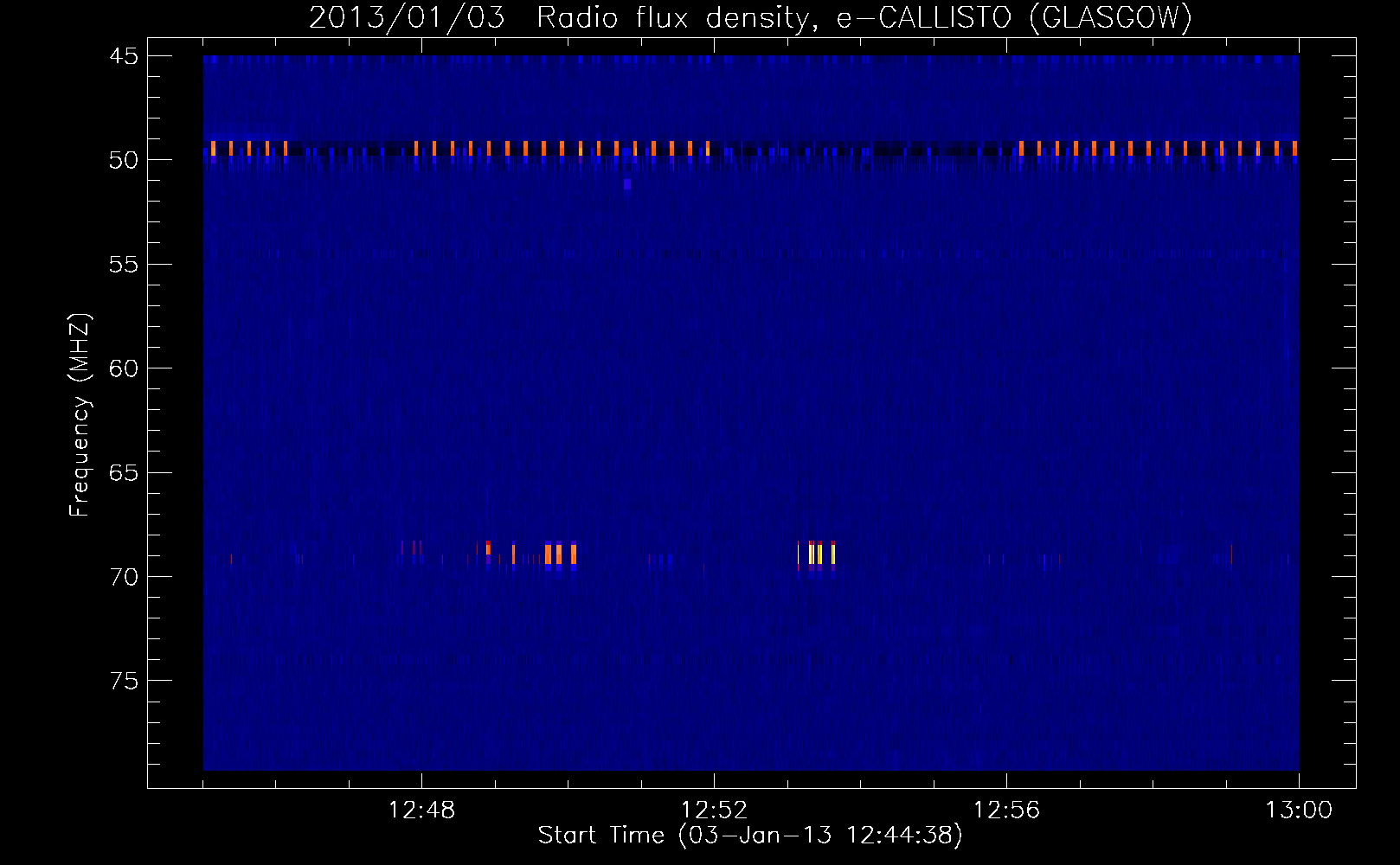Screen dimensions: 1400x865
Task: Click the orange burst cluster near 12:50 at 69 MHz
Action: tap(561, 554)
